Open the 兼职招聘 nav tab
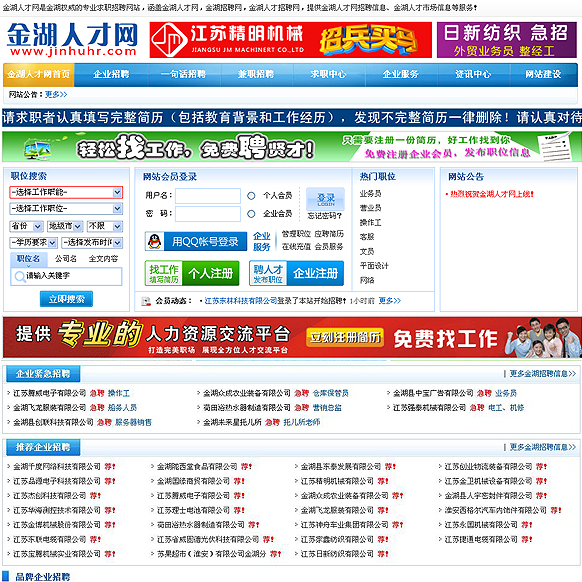 [x=256, y=74]
